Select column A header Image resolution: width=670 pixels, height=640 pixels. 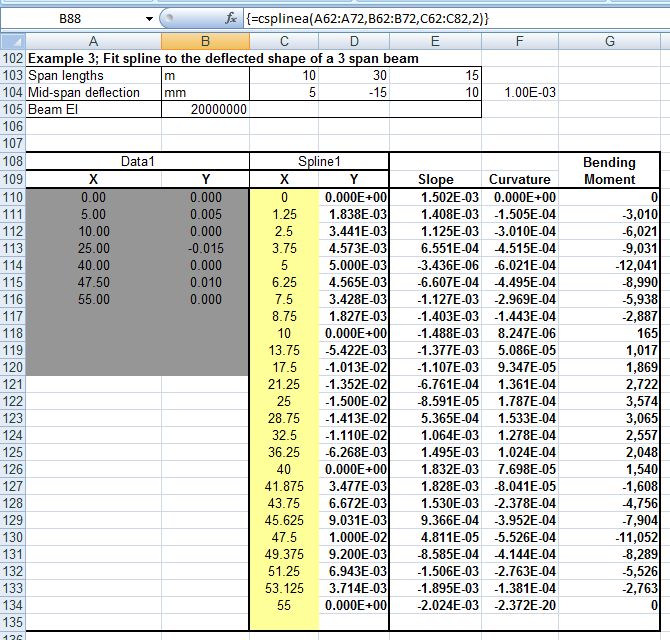tap(93, 41)
